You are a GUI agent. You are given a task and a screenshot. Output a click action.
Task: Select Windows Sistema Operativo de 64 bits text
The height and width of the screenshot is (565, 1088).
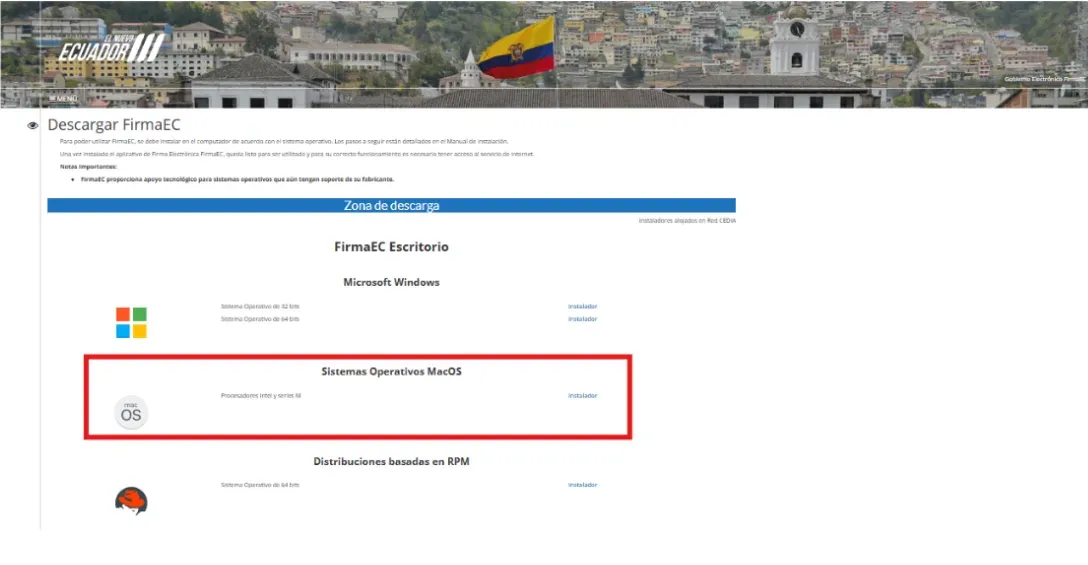[260, 319]
